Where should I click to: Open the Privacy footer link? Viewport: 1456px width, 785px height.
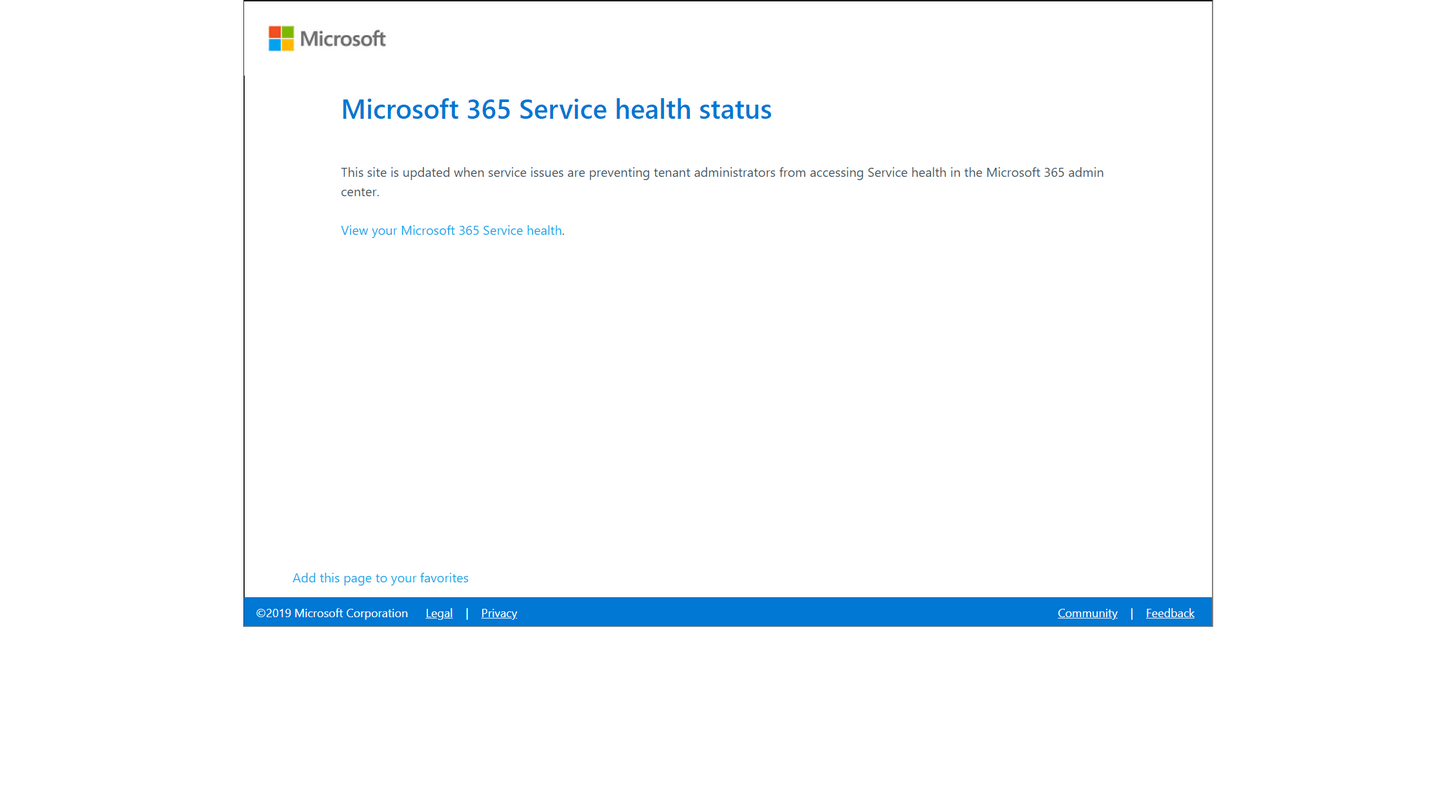point(499,613)
